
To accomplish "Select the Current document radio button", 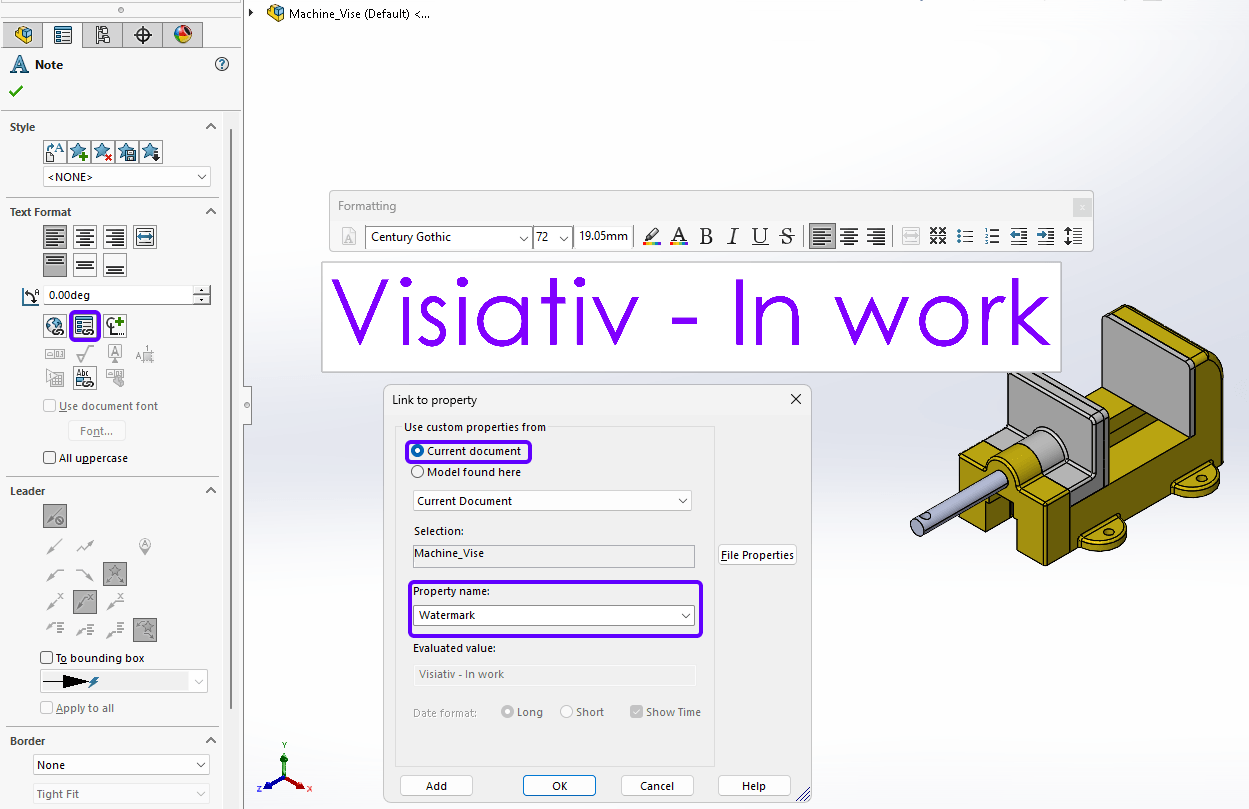I will point(417,451).
